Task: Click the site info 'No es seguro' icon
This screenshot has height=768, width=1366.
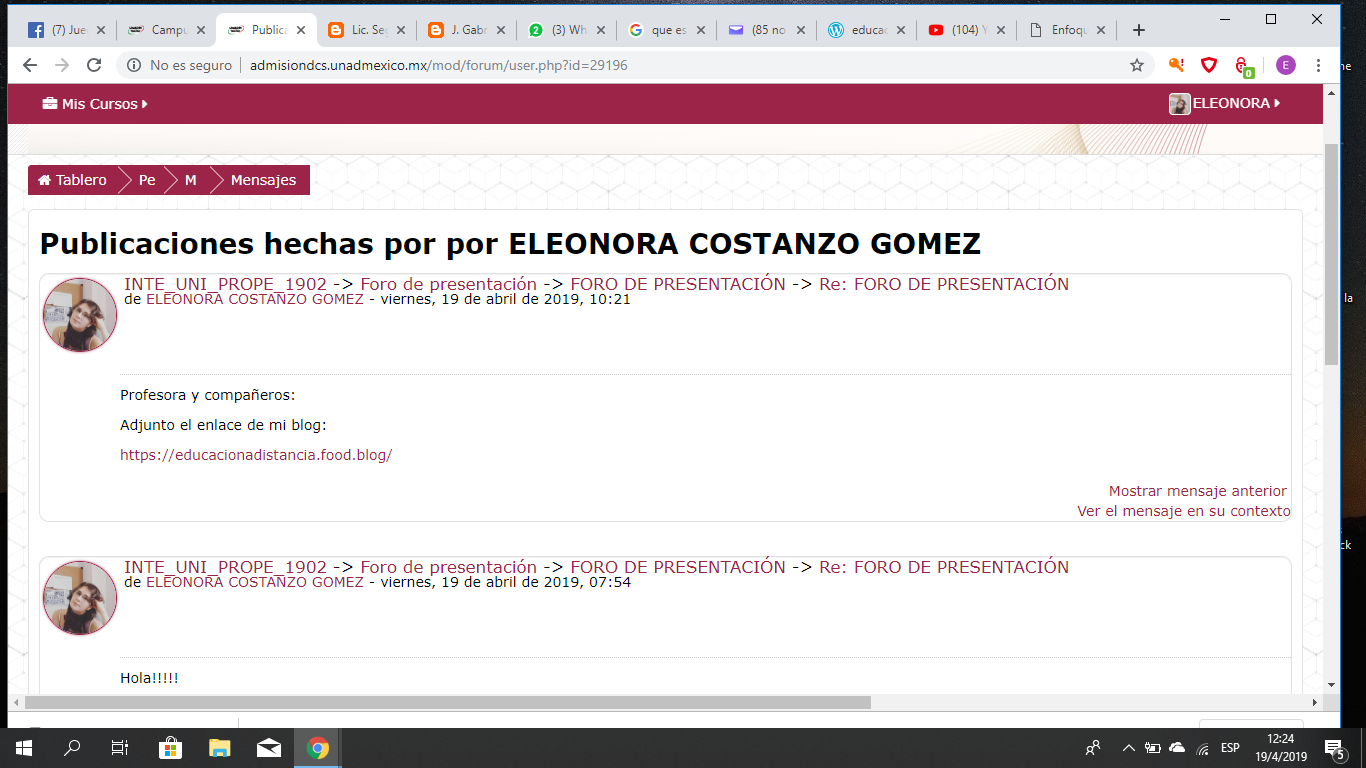Action: pos(134,65)
